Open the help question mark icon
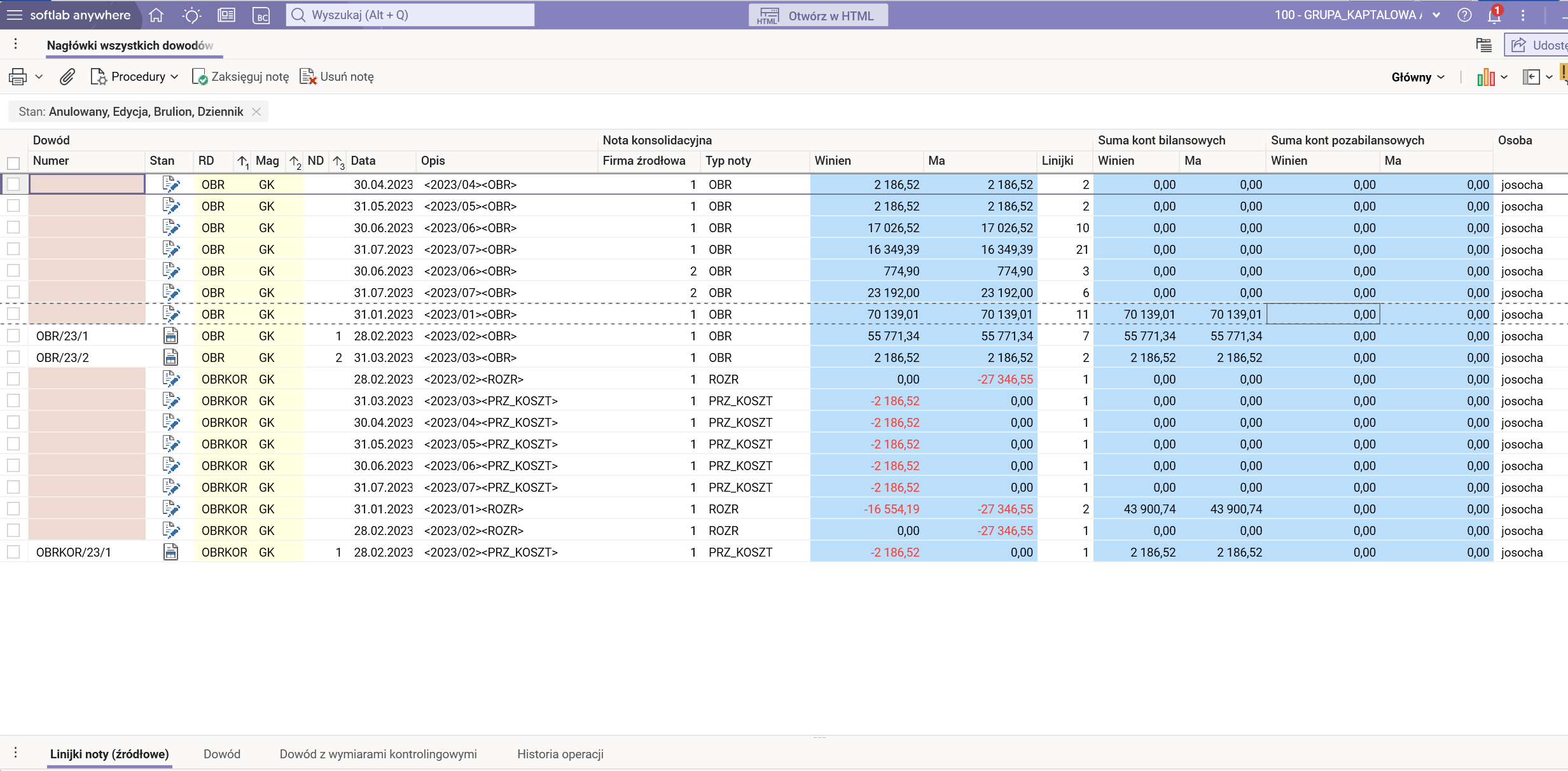This screenshot has height=771, width=1568. click(x=1464, y=15)
